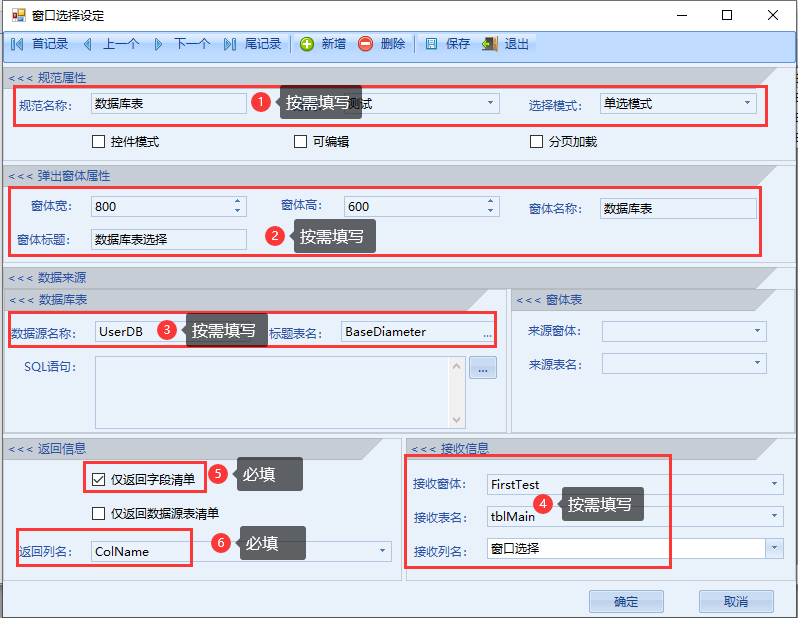Click the 规范名称 field containing 数据库表
Image resolution: width=798 pixels, height=618 pixels.
tap(169, 103)
